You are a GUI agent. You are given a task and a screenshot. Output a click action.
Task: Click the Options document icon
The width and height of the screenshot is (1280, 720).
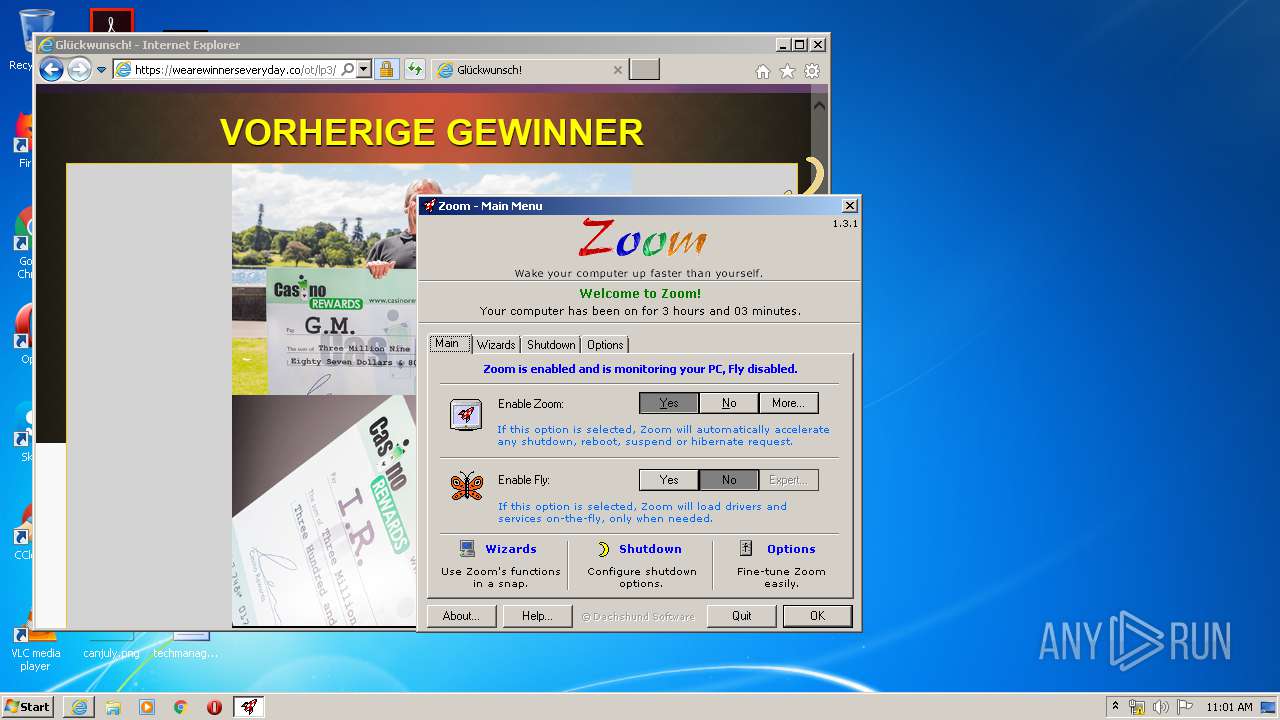pyautogui.click(x=746, y=548)
